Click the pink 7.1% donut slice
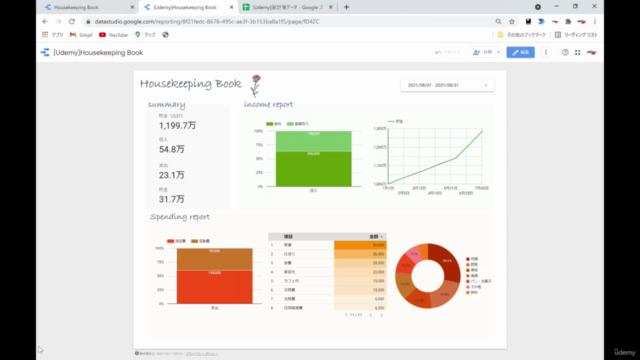 coord(414,254)
